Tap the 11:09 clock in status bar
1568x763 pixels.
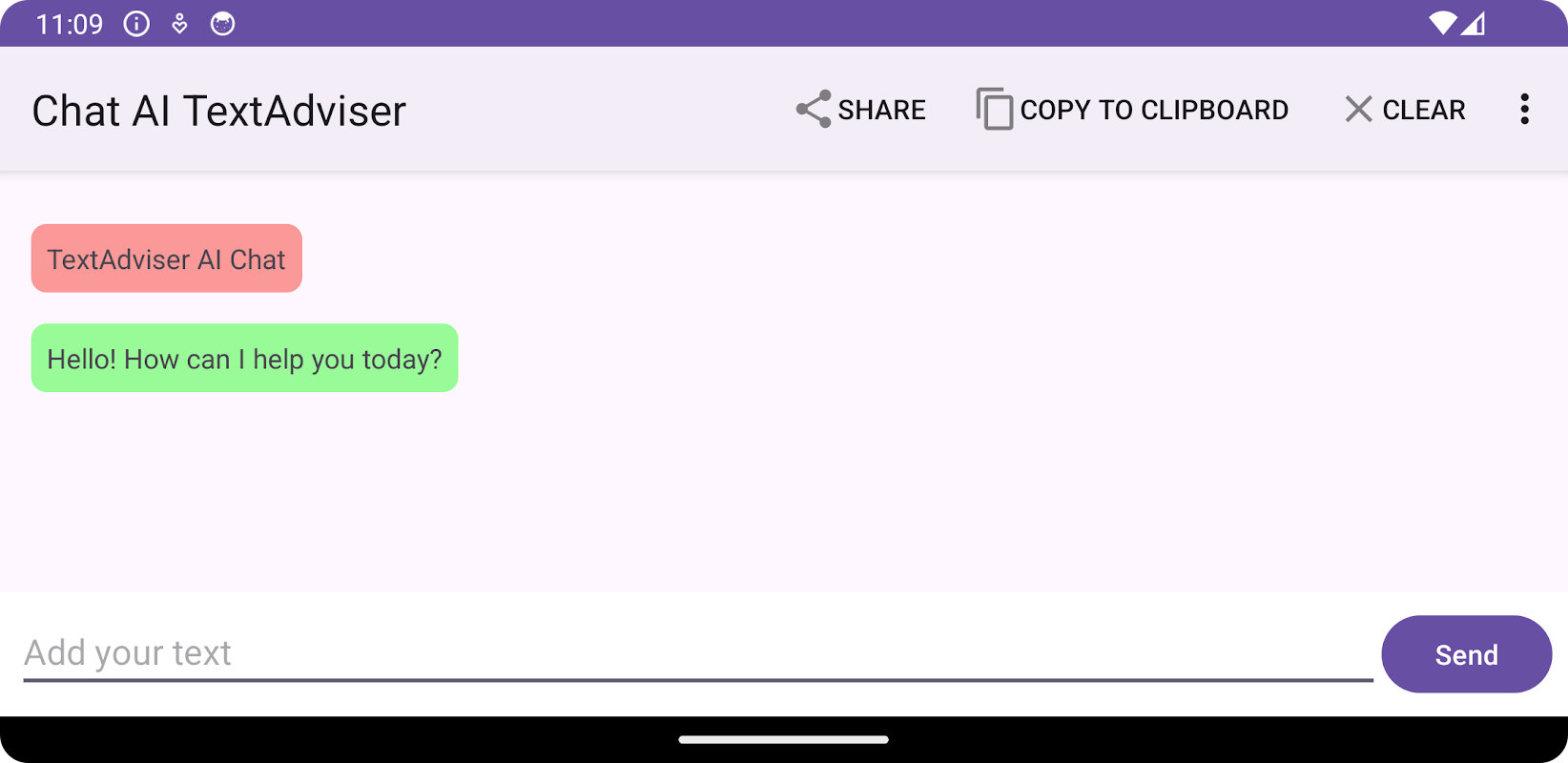tap(70, 24)
